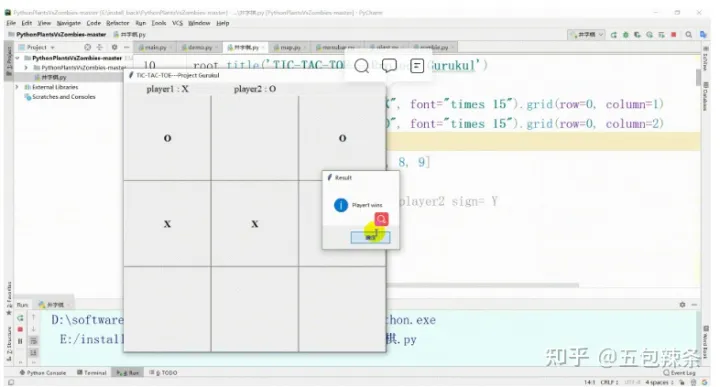The width and height of the screenshot is (720, 387).
Task: Click the center X cell on the board
Action: coord(254,224)
